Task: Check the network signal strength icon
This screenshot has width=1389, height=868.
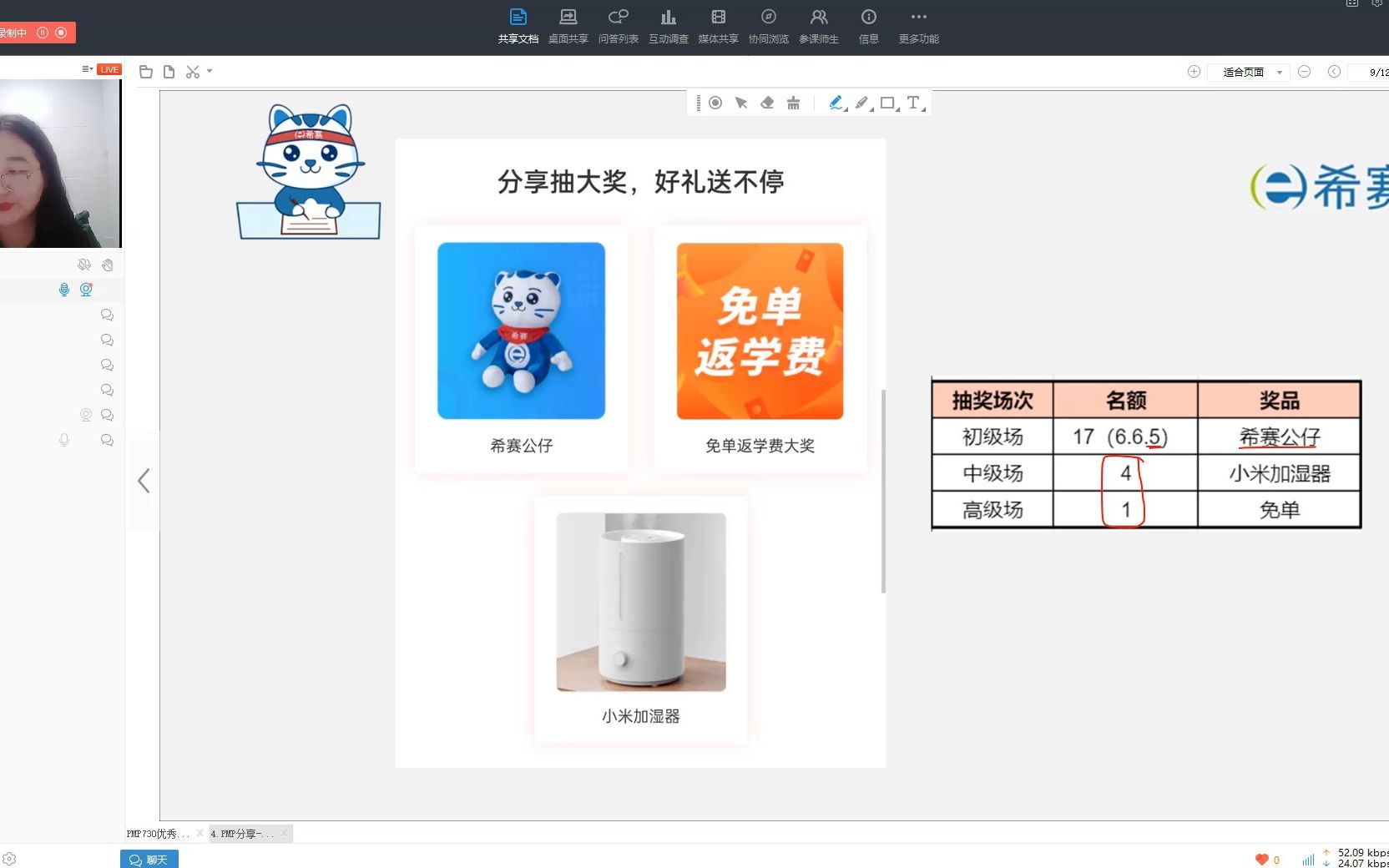Action: (x=1308, y=860)
